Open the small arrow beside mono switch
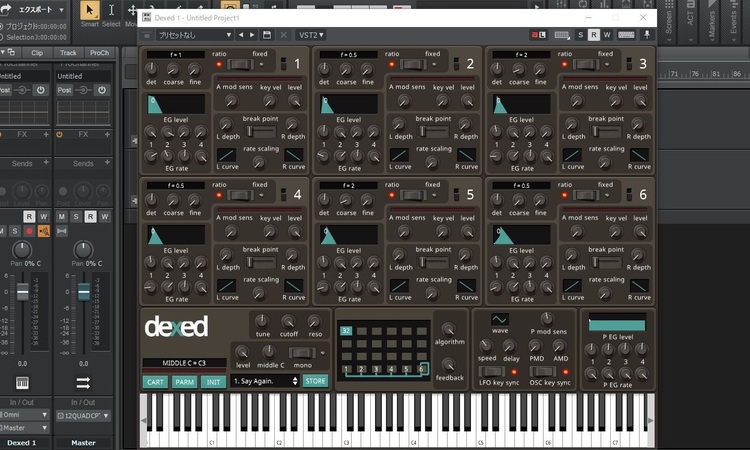This screenshot has height=450, width=750. pyautogui.click(x=322, y=353)
